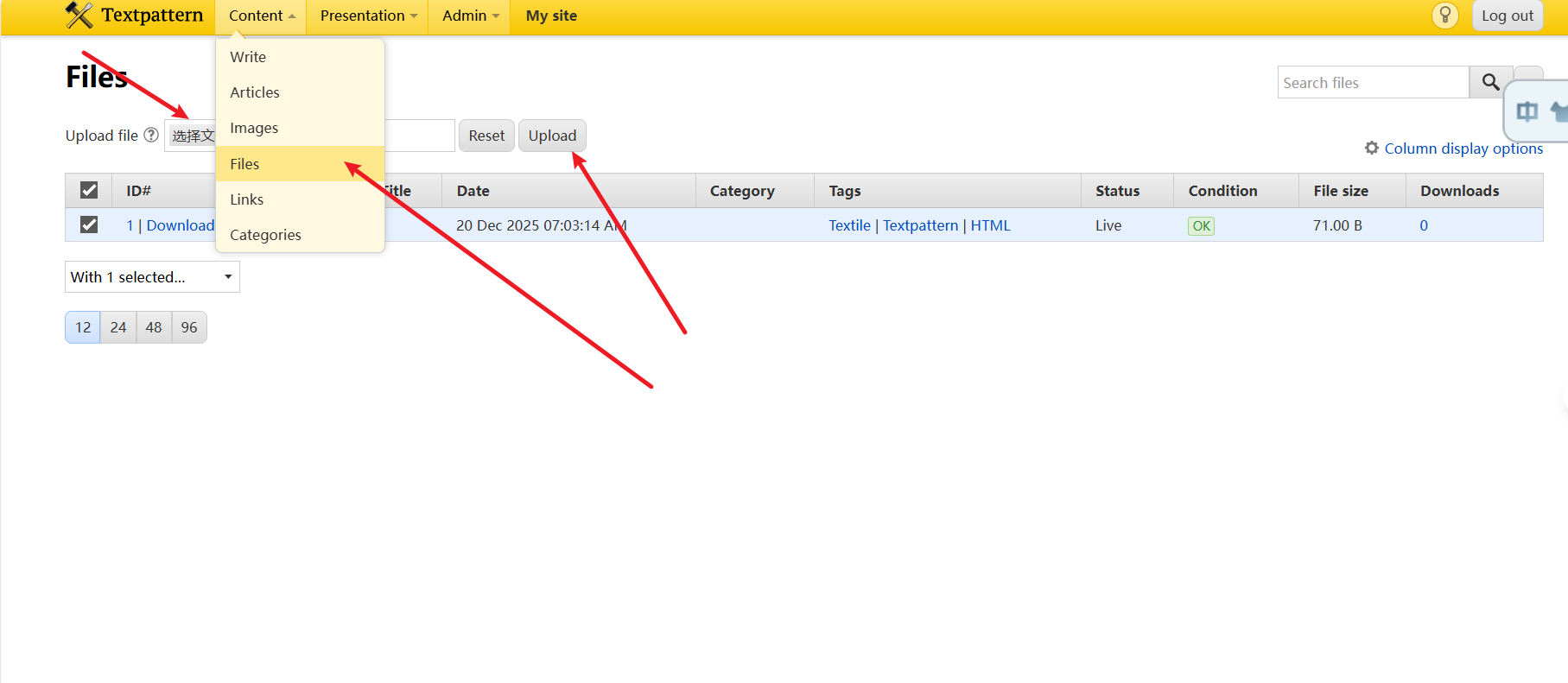Screen dimensions: 1568x683
Task: Click the magnifier search icon button
Action: tap(1490, 82)
